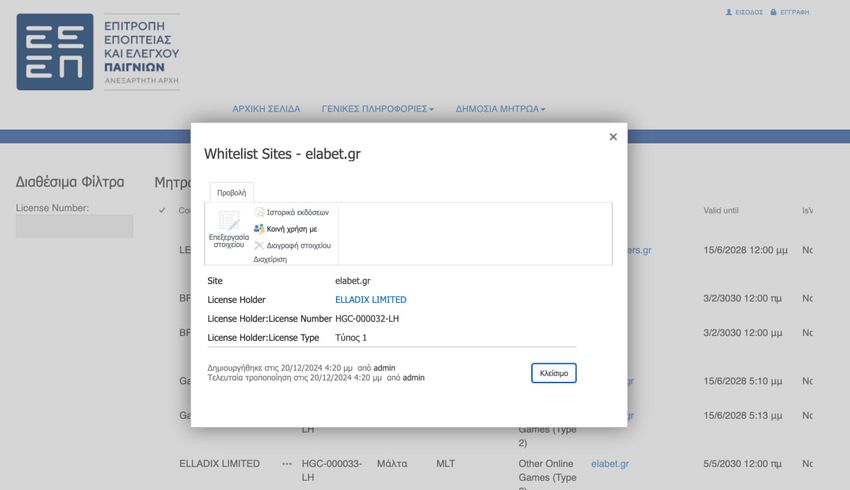This screenshot has width=850, height=490.
Task: Click the ELLADIX LIMITED company name in table
Action: click(220, 463)
